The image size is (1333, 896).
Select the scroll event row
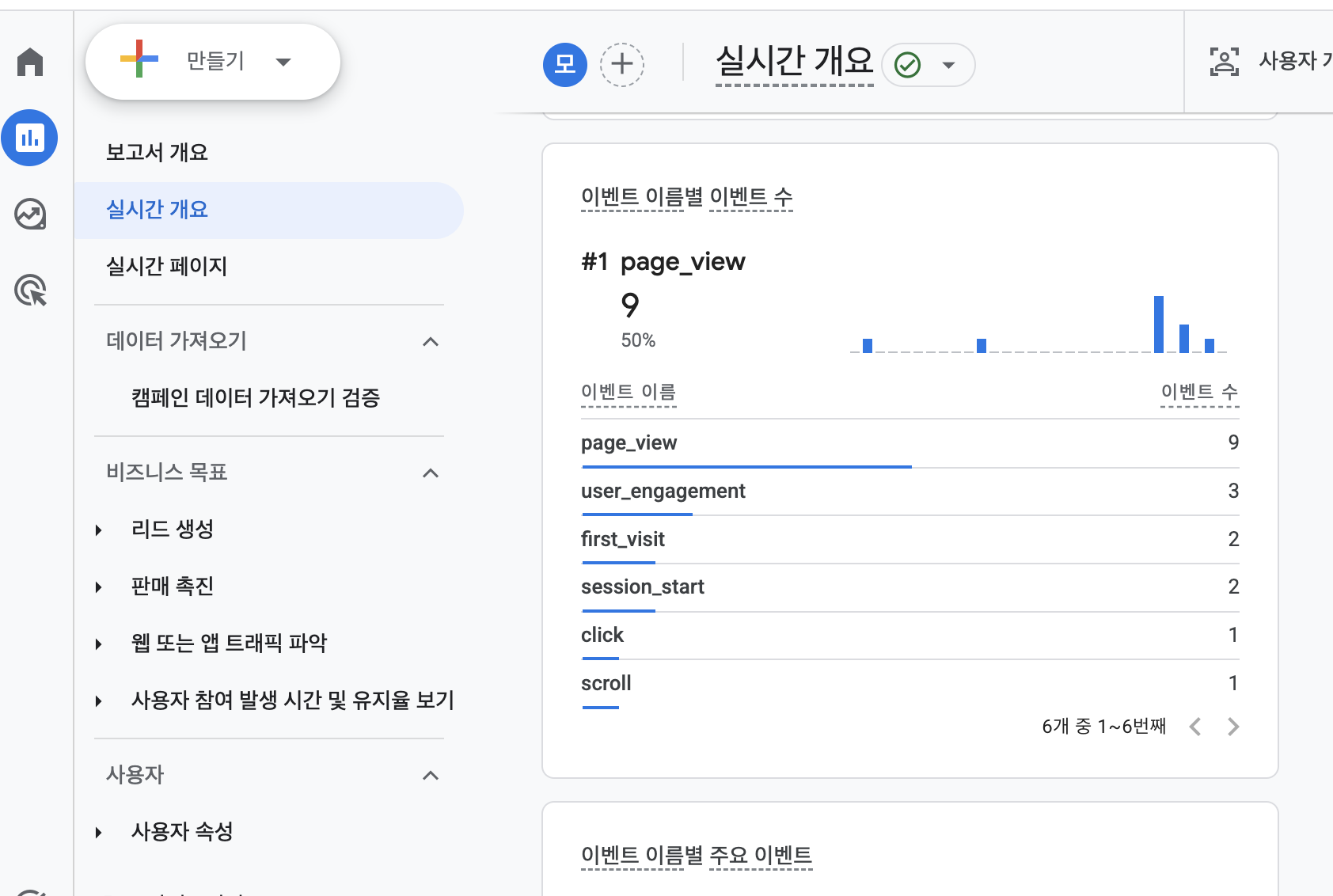(910, 684)
